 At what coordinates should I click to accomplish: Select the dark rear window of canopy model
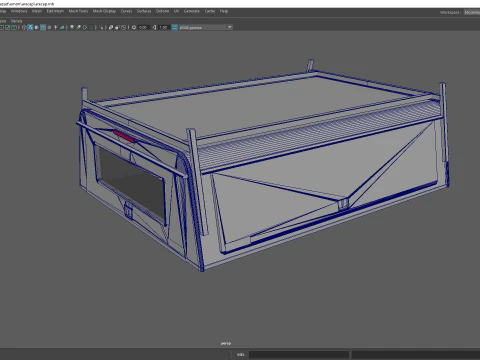pos(133,183)
